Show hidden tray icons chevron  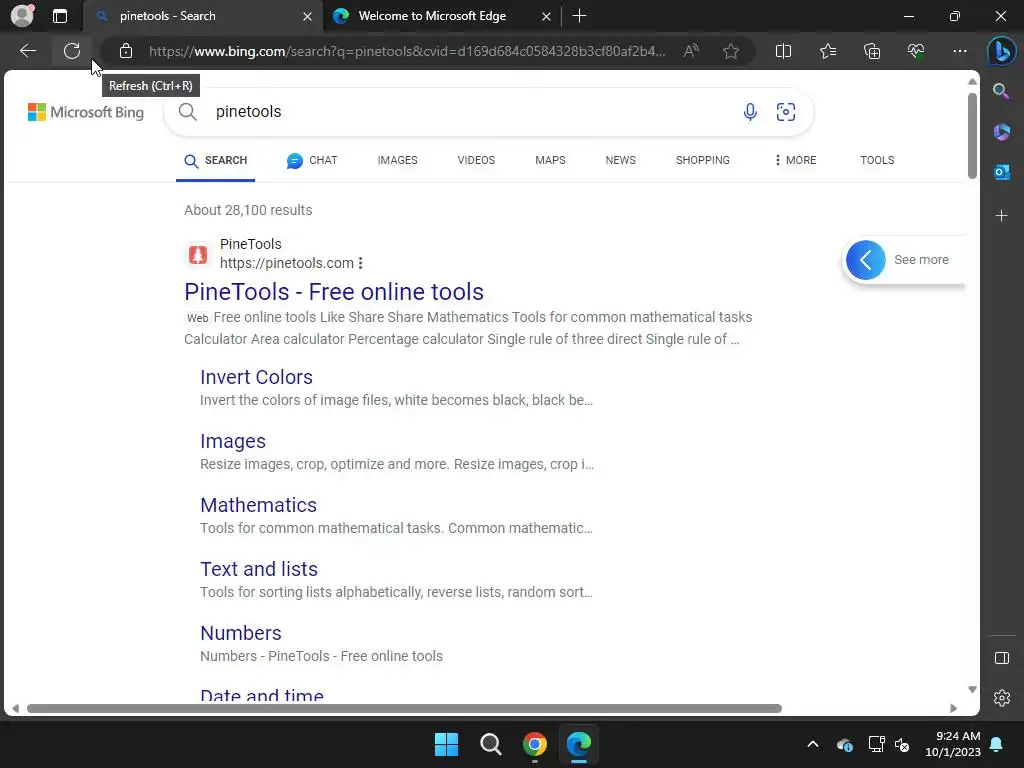(812, 744)
